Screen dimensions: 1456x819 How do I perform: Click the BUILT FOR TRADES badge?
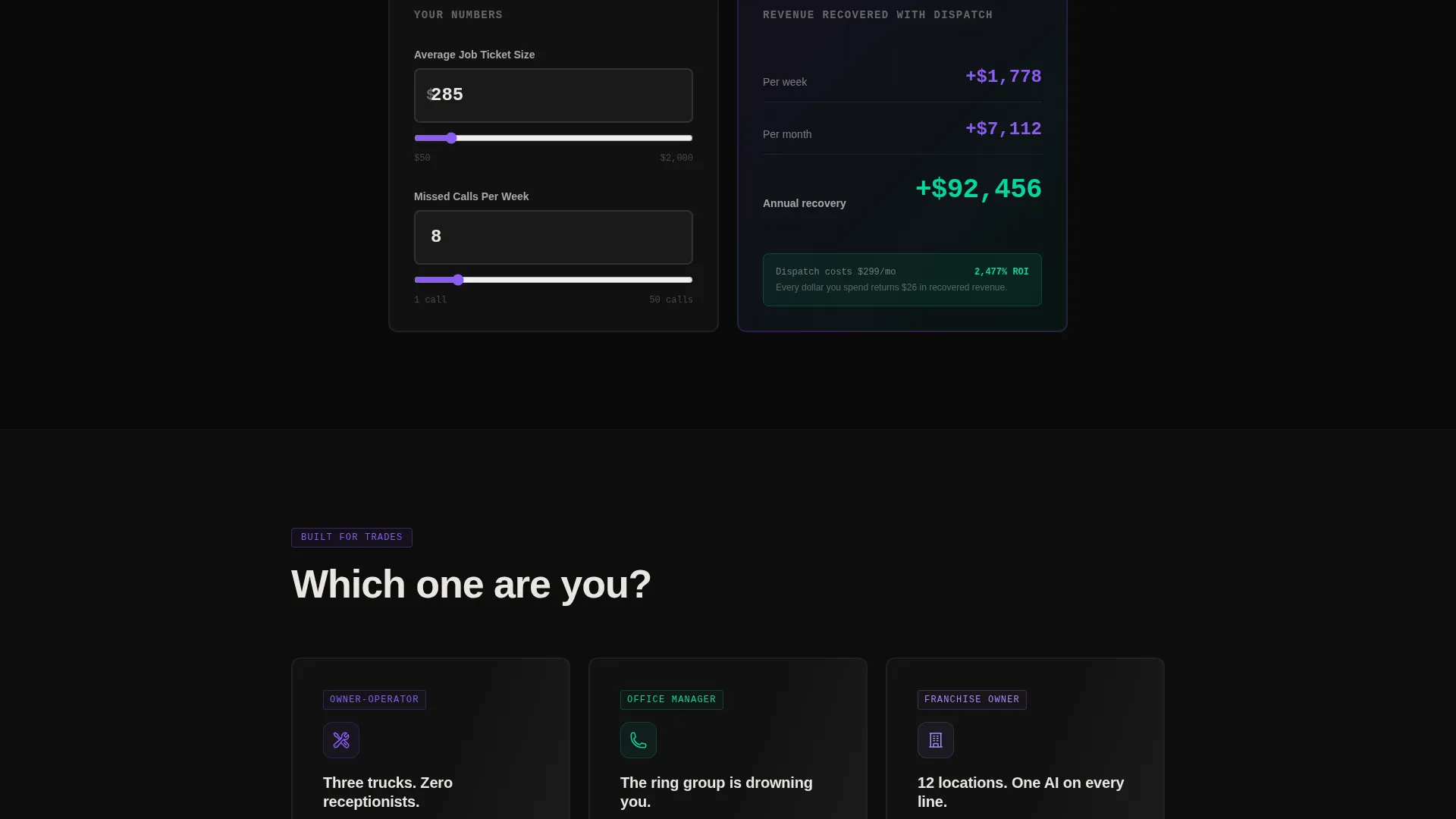click(x=352, y=538)
